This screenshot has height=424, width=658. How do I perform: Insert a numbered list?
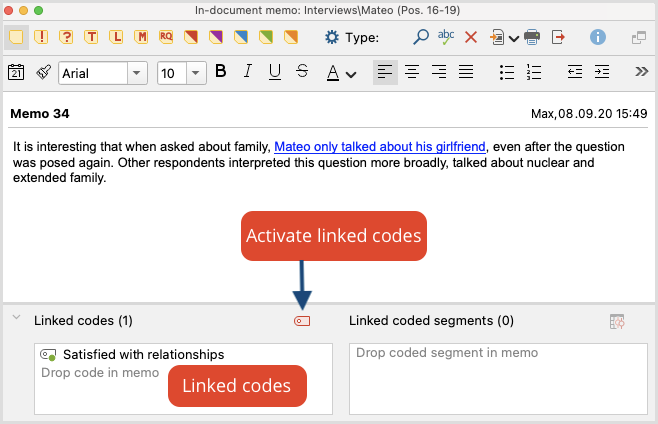(x=534, y=72)
